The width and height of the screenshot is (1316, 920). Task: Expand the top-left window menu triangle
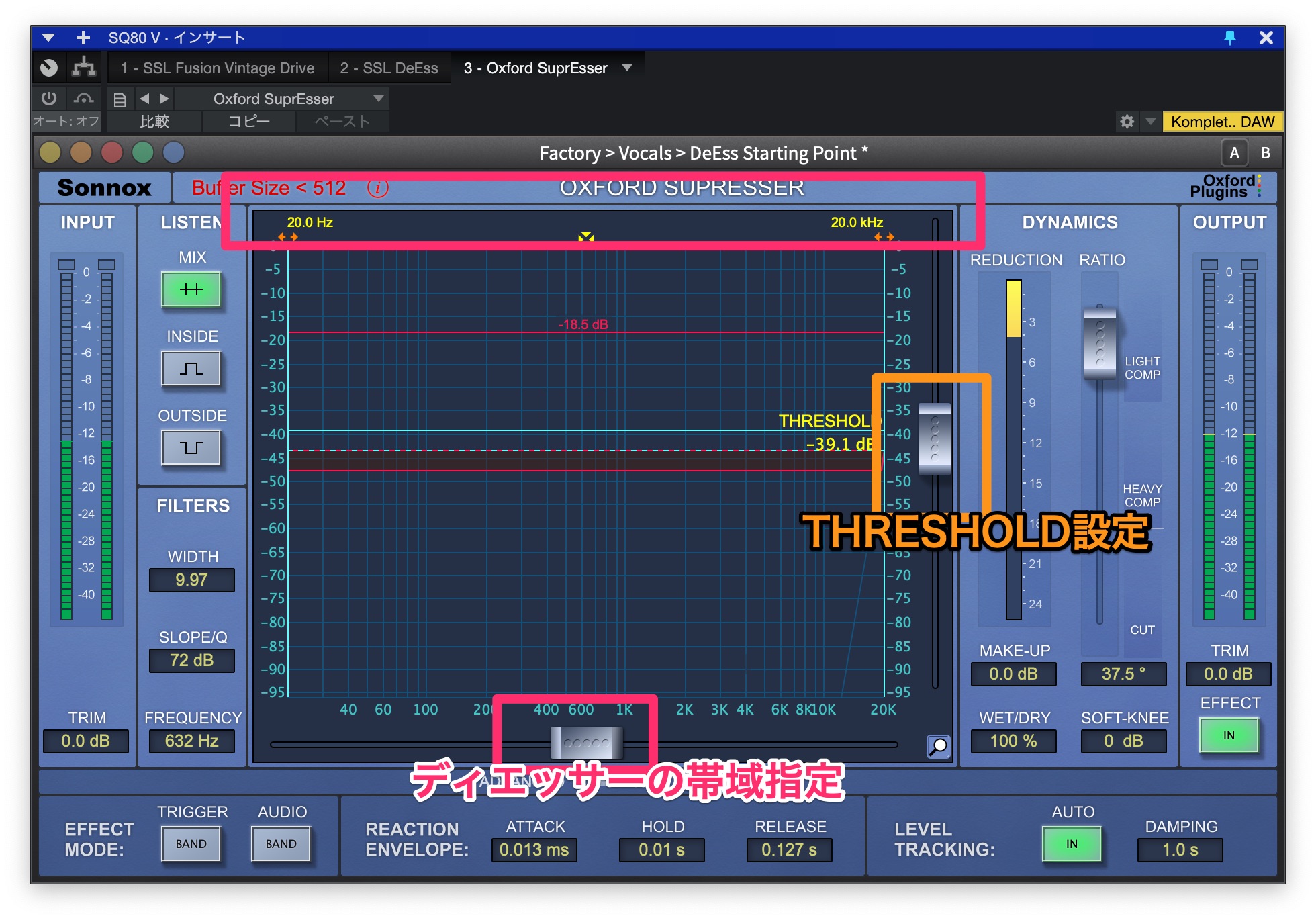coord(48,38)
